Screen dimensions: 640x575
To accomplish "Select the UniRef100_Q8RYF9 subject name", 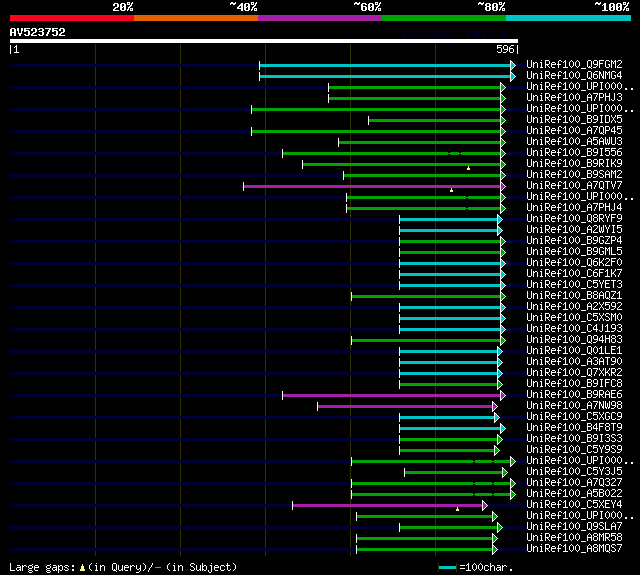I will pos(574,219).
